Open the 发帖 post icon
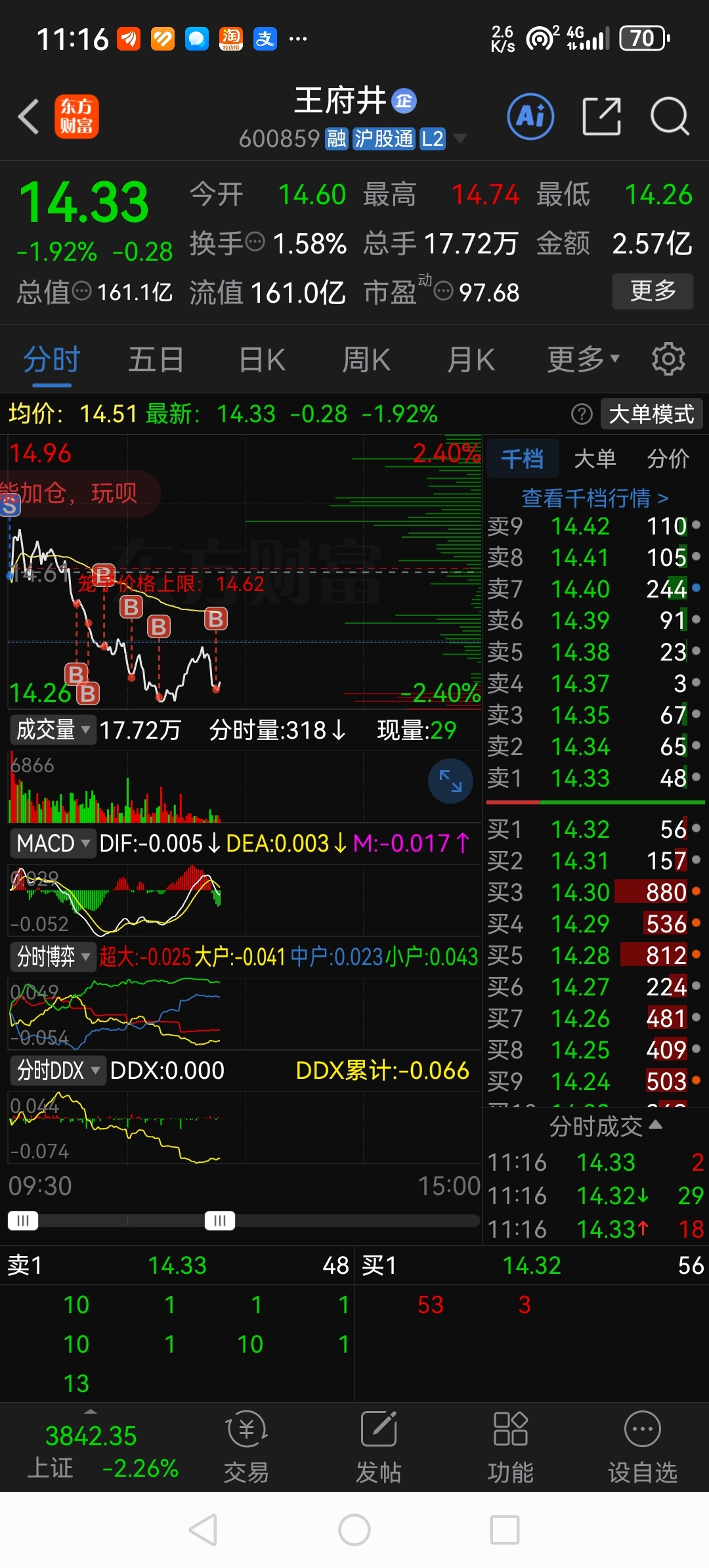709x1568 pixels. 379,1448
